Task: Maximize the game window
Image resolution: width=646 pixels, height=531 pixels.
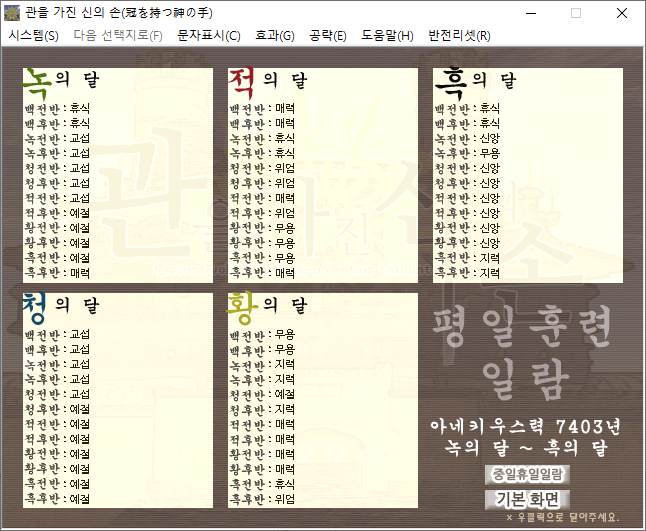Action: coord(576,13)
